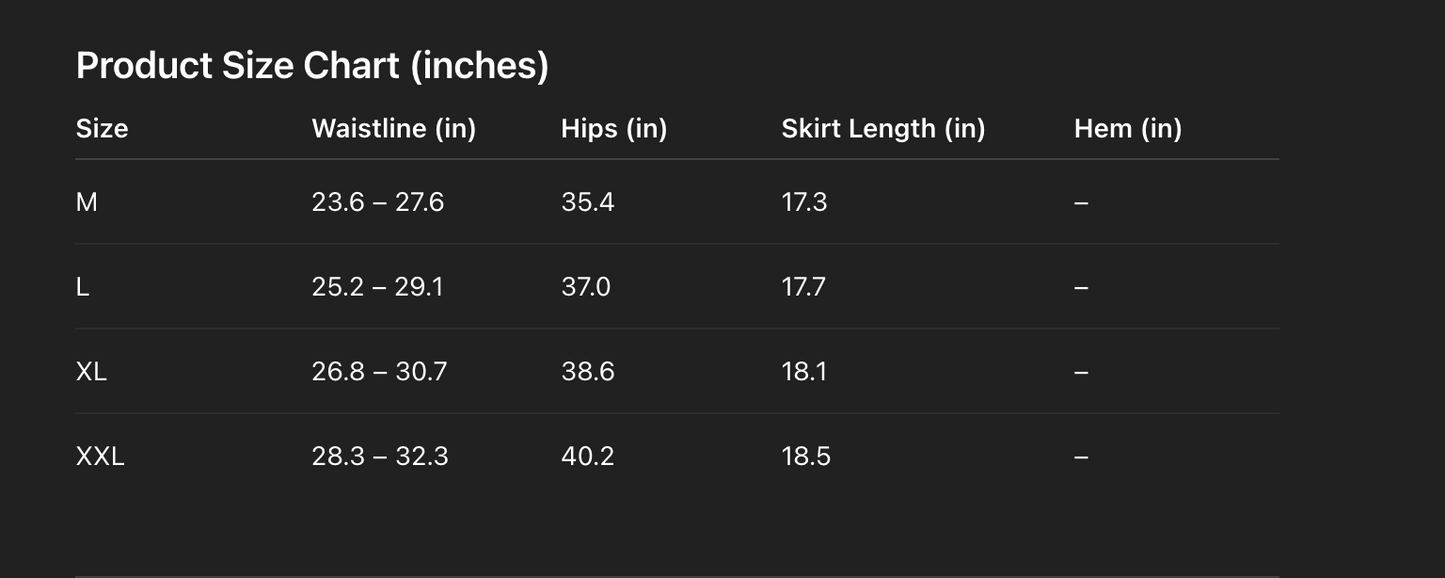
Task: Select the skirt length value 18.5
Action: pyautogui.click(x=805, y=457)
